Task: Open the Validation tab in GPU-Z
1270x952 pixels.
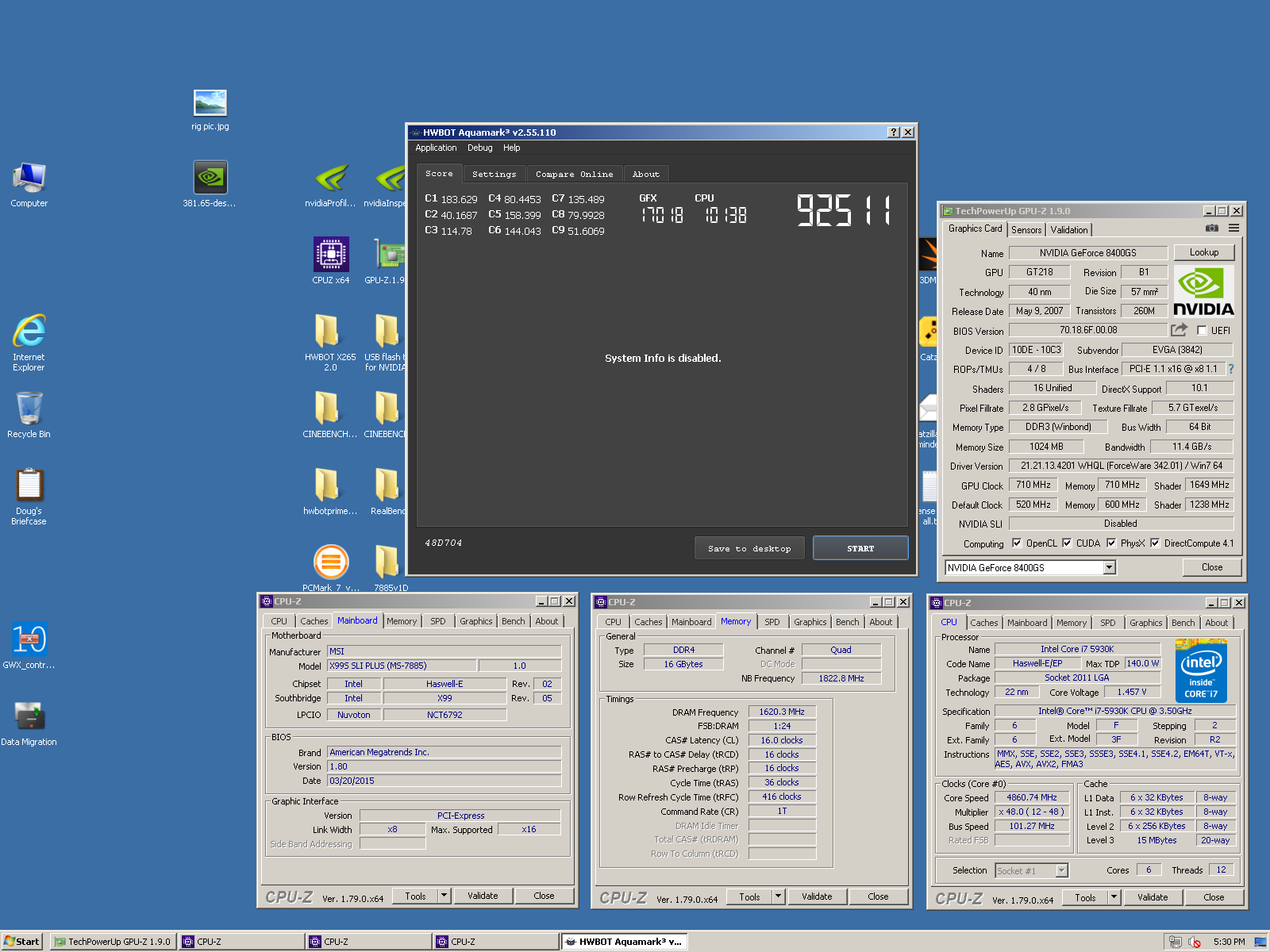Action: coord(1069,229)
